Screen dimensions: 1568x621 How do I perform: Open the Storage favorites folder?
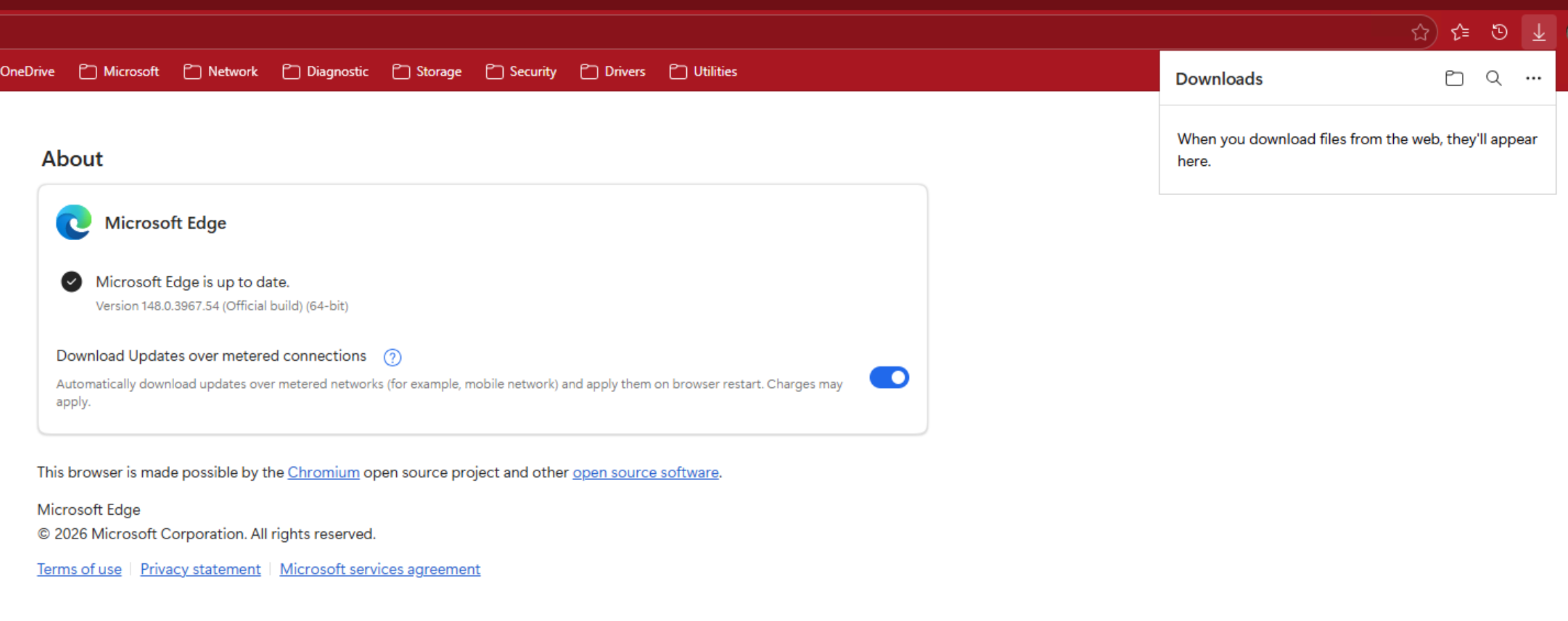(x=427, y=71)
